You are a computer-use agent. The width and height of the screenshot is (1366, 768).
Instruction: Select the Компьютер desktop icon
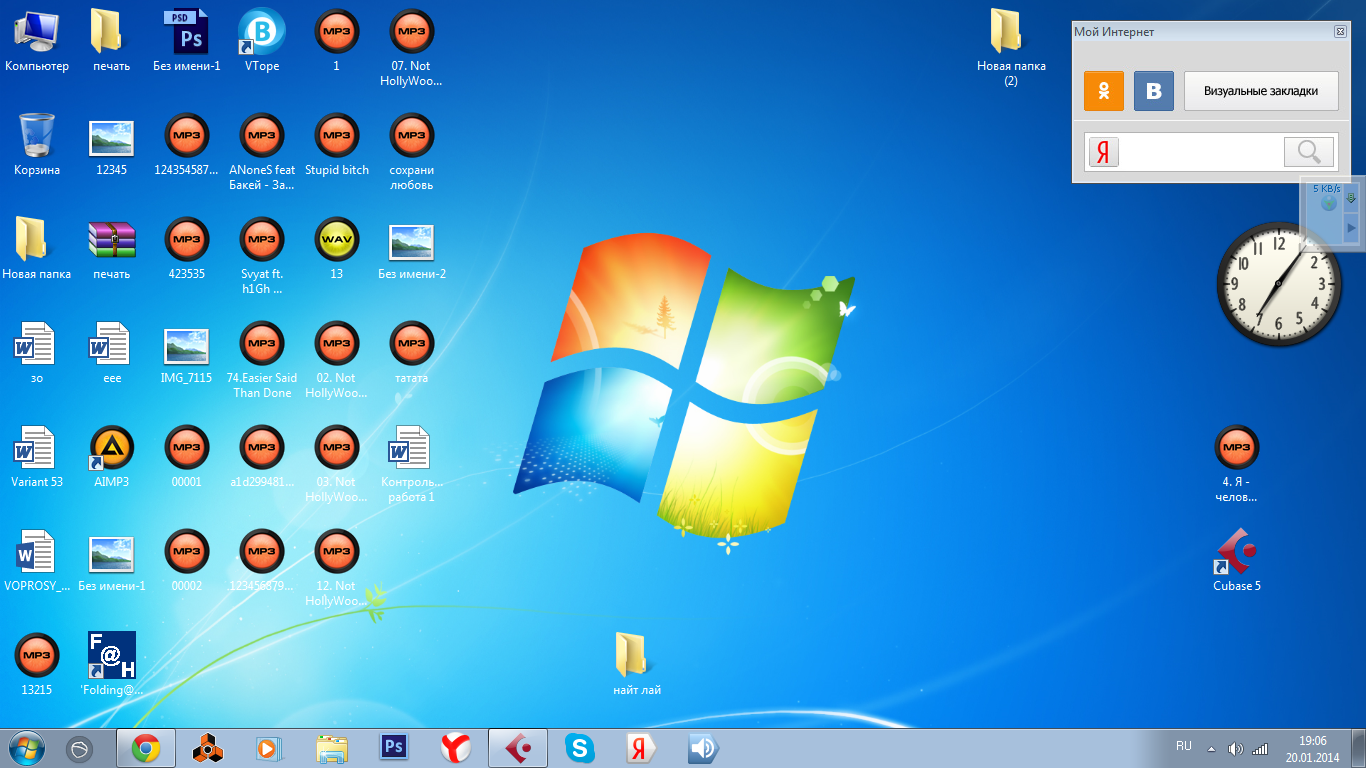click(37, 41)
